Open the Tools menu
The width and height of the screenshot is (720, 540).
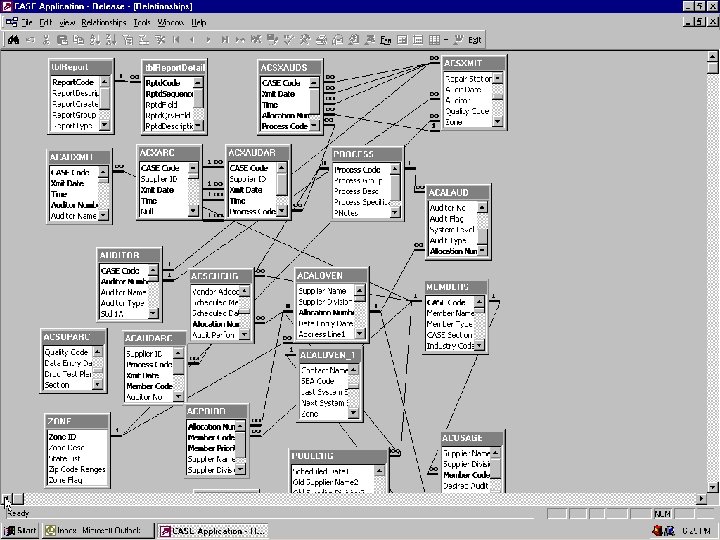(142, 22)
